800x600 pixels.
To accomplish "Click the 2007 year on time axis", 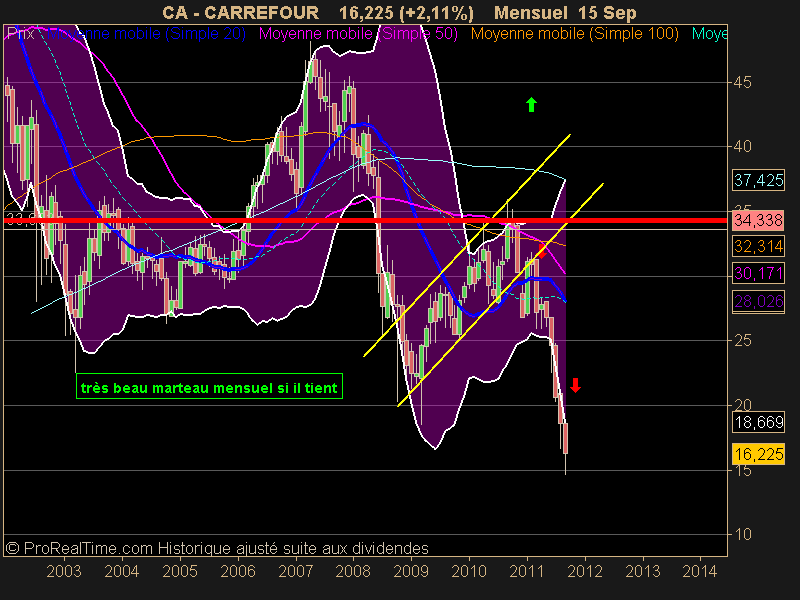I will point(295,571).
